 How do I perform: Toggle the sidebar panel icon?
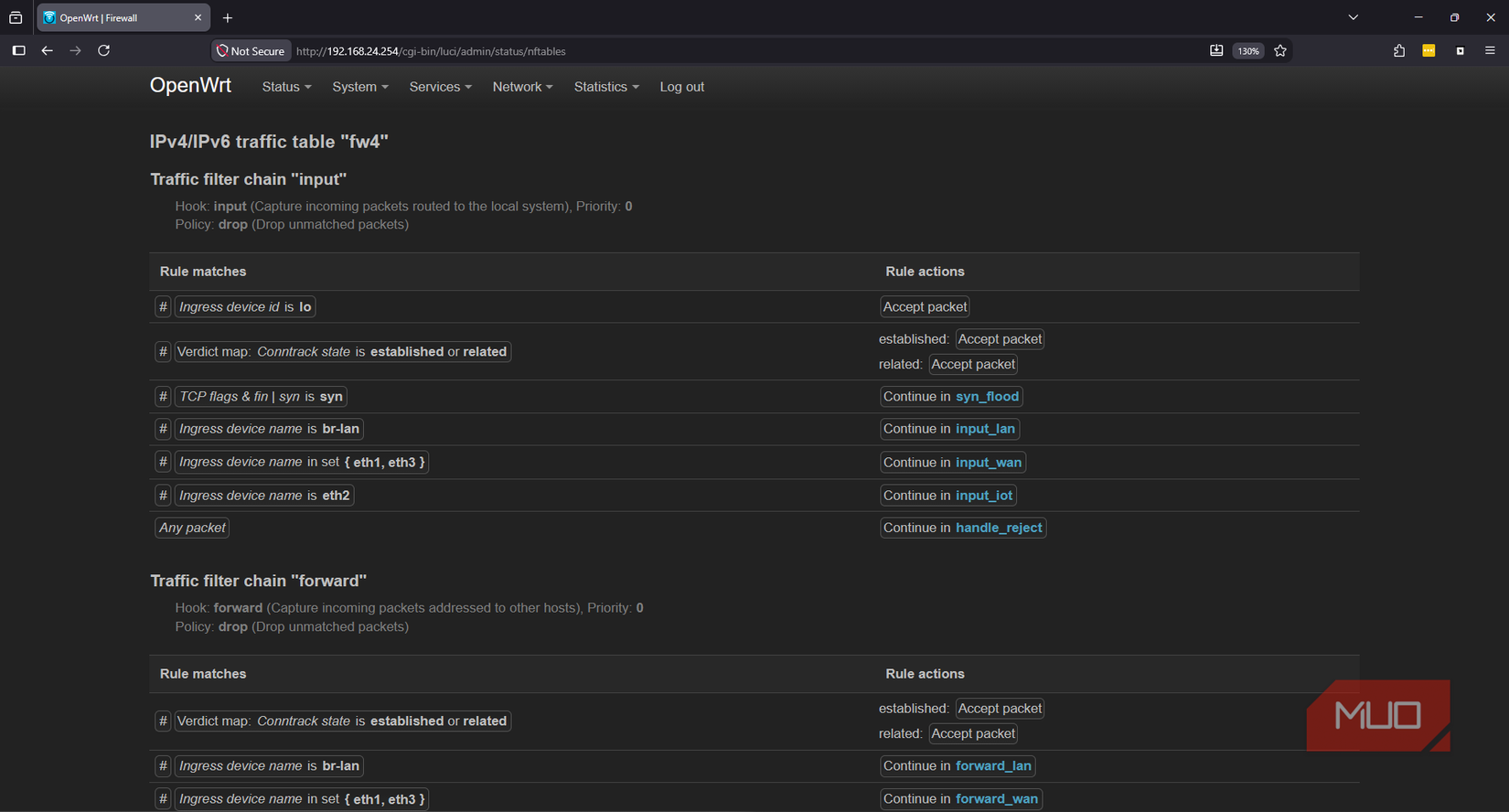click(18, 51)
